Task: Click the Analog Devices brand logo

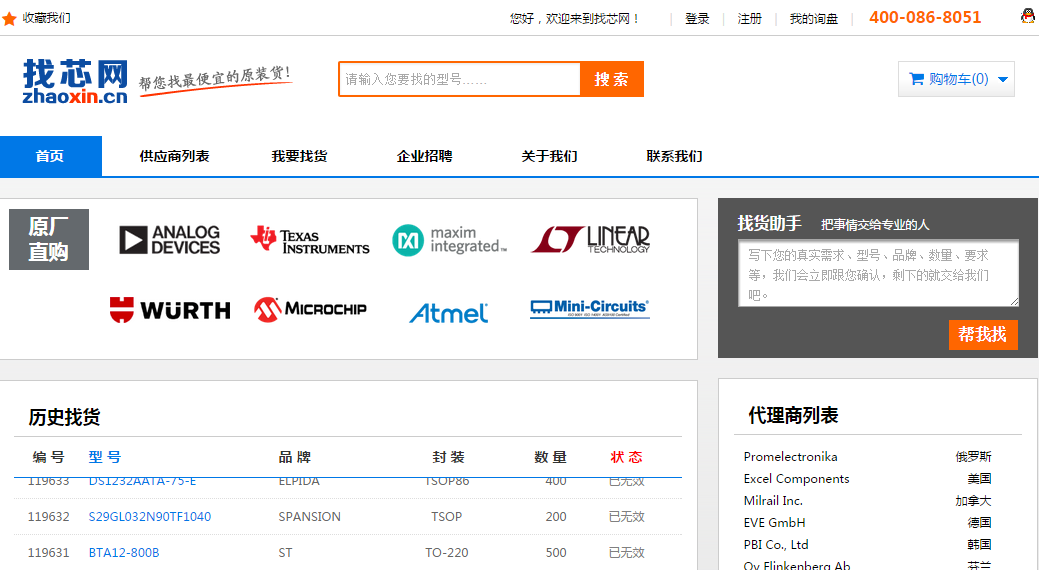Action: tap(169, 240)
